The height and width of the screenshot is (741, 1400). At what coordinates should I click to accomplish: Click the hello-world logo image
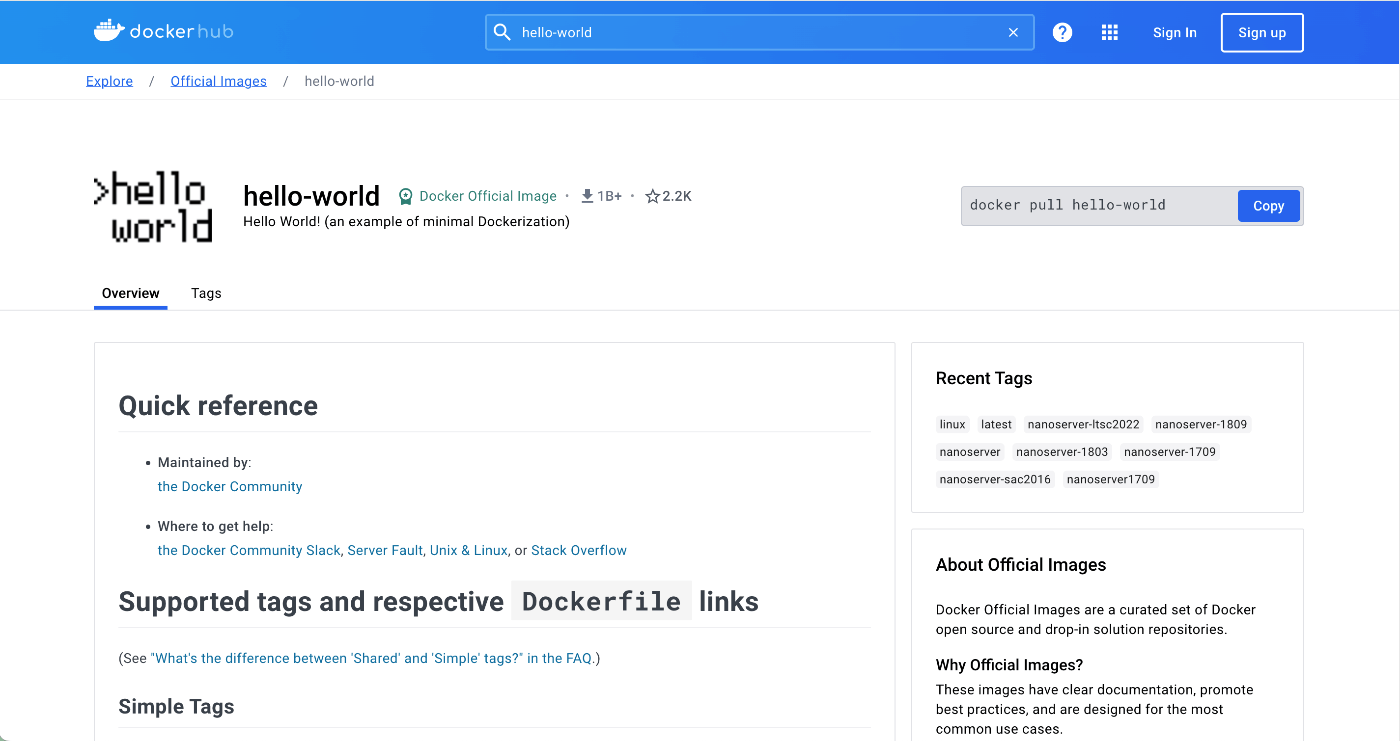click(153, 208)
